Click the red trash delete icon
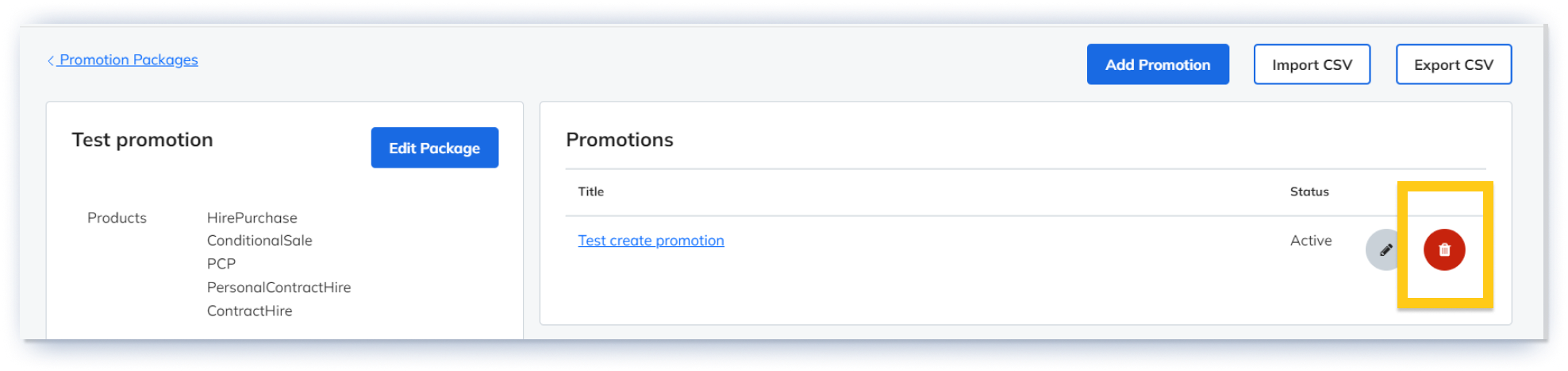Screen dimensions: 1568x371 (1443, 249)
